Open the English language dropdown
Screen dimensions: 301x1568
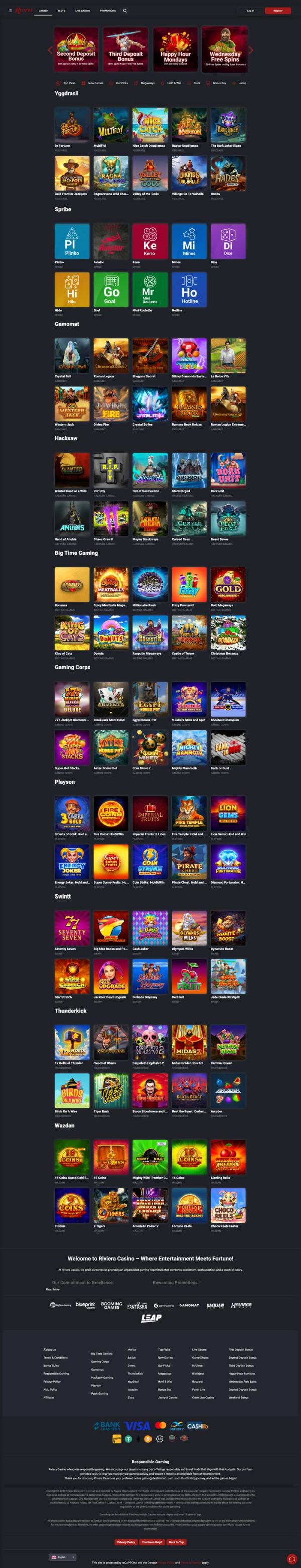(63, 1557)
